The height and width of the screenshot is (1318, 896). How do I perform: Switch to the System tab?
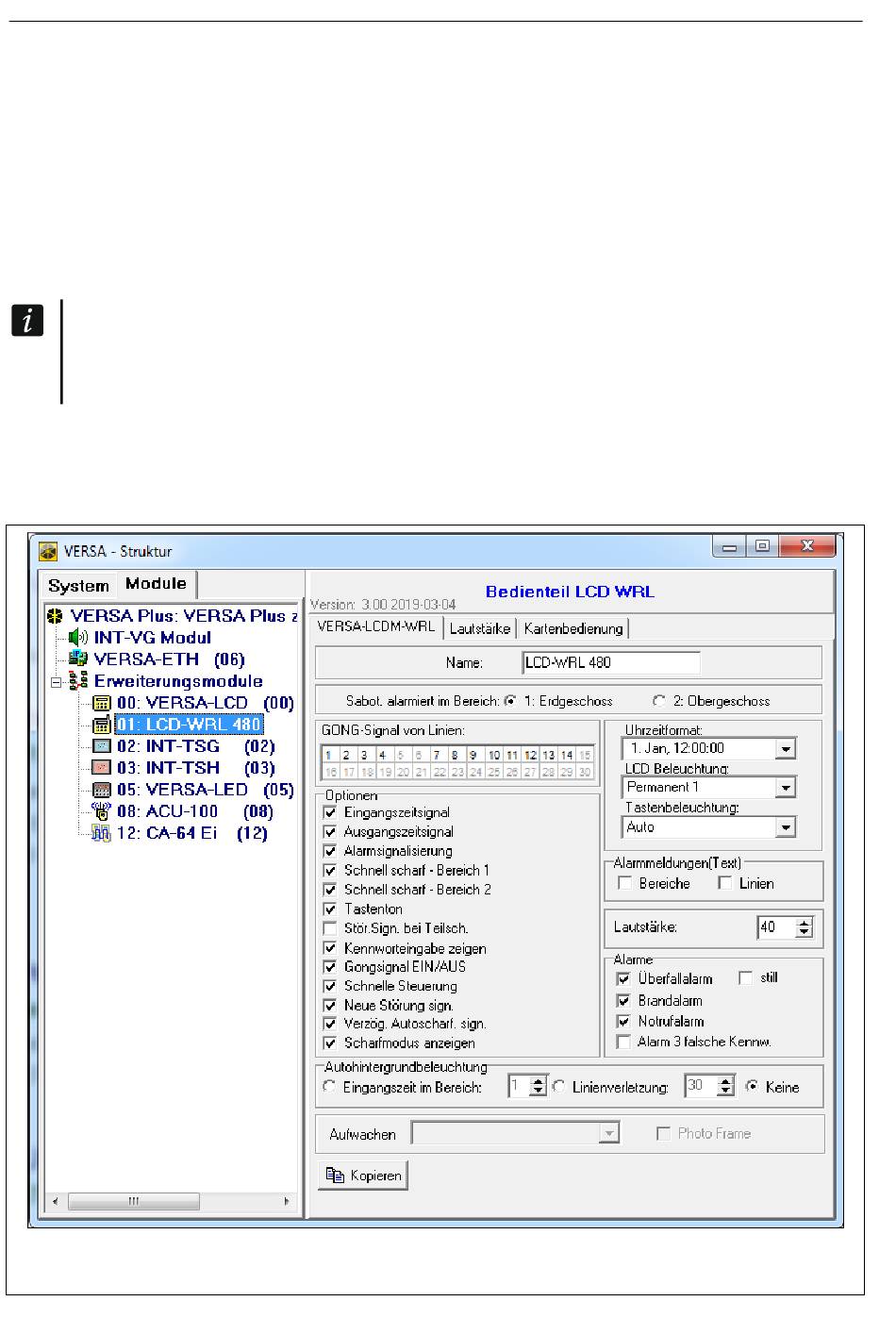pyautogui.click(x=78, y=586)
